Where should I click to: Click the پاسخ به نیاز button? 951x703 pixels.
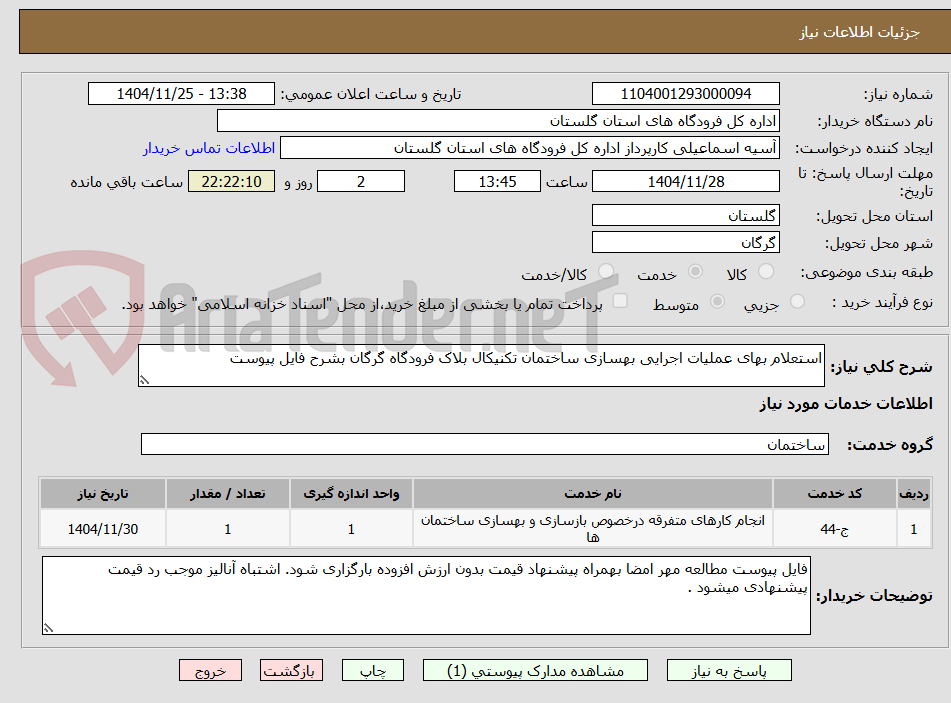pyautogui.click(x=729, y=670)
